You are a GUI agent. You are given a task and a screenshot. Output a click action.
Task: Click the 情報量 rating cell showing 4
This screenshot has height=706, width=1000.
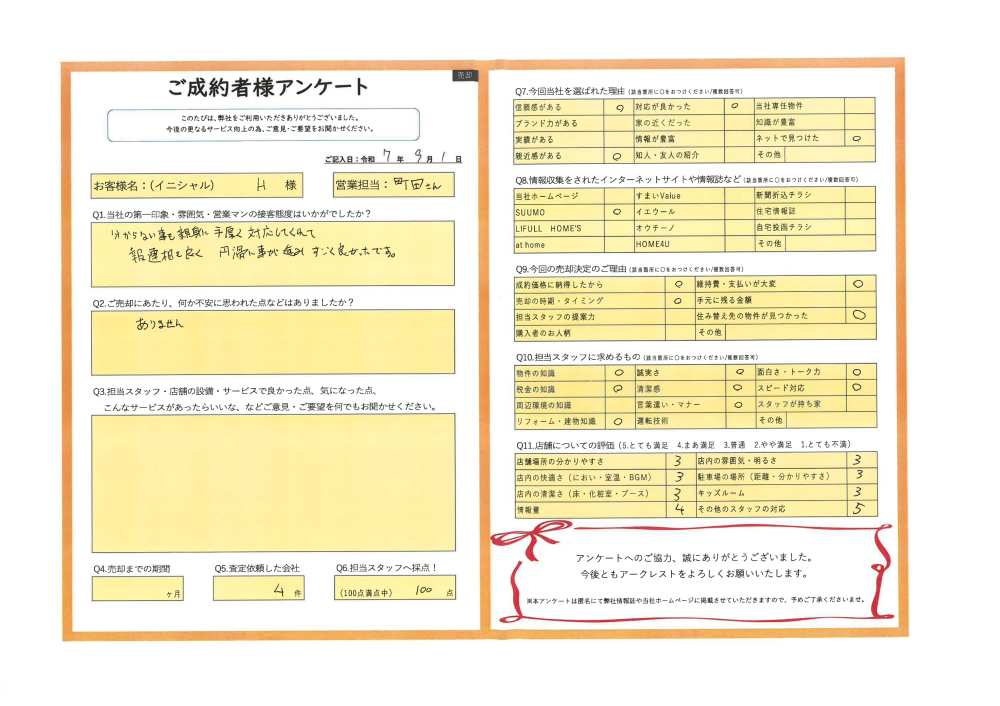tap(679, 509)
